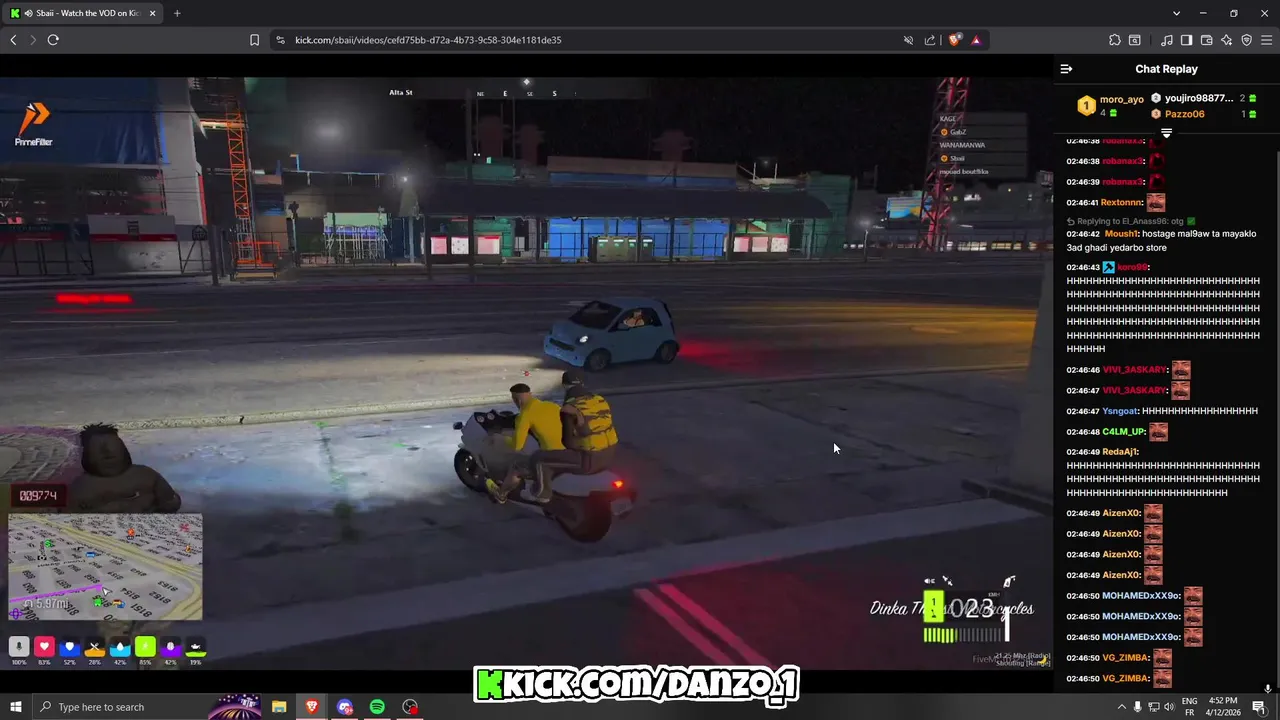Open a new browser tab
The height and width of the screenshot is (720, 1280).
(x=177, y=13)
